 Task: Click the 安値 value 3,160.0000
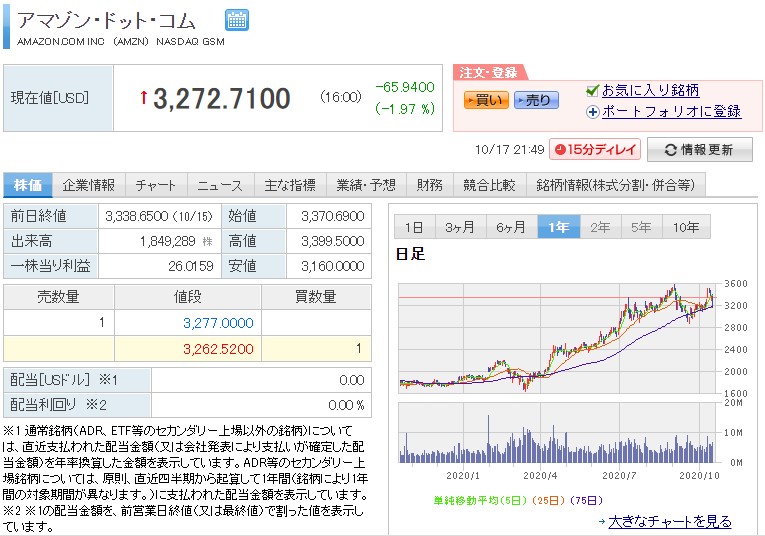333,266
